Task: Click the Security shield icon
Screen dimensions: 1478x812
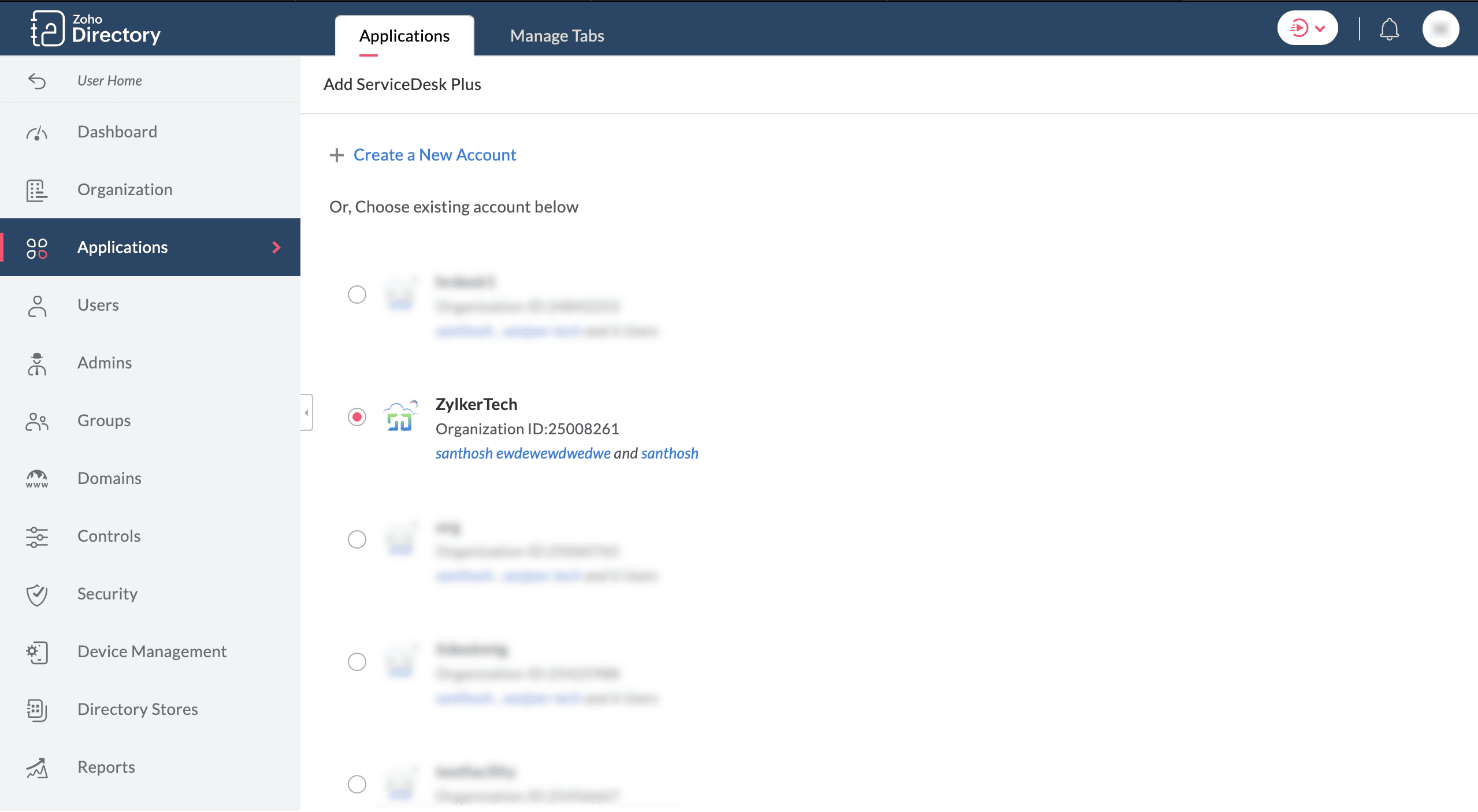Action: pyautogui.click(x=37, y=594)
